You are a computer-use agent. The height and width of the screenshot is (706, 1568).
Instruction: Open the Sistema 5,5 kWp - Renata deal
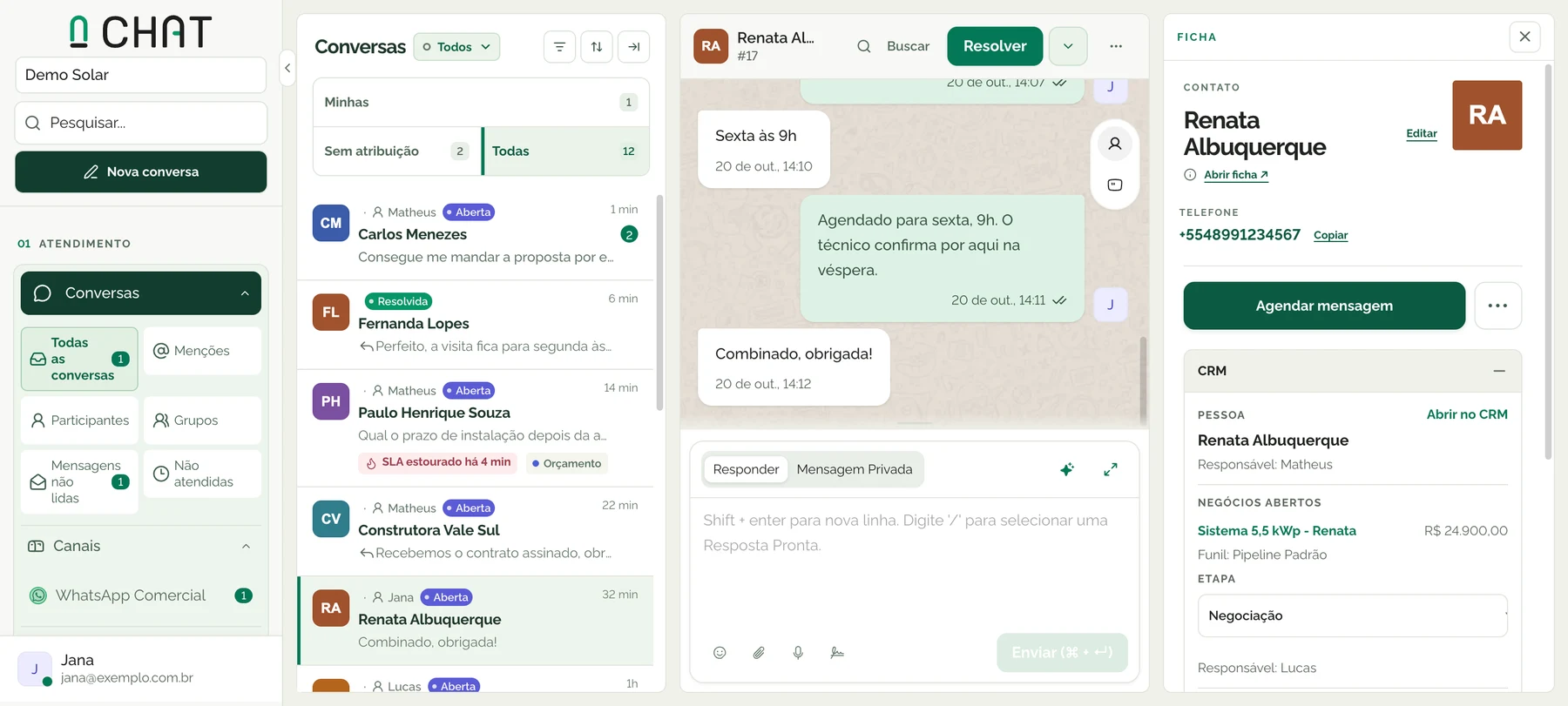1276,531
